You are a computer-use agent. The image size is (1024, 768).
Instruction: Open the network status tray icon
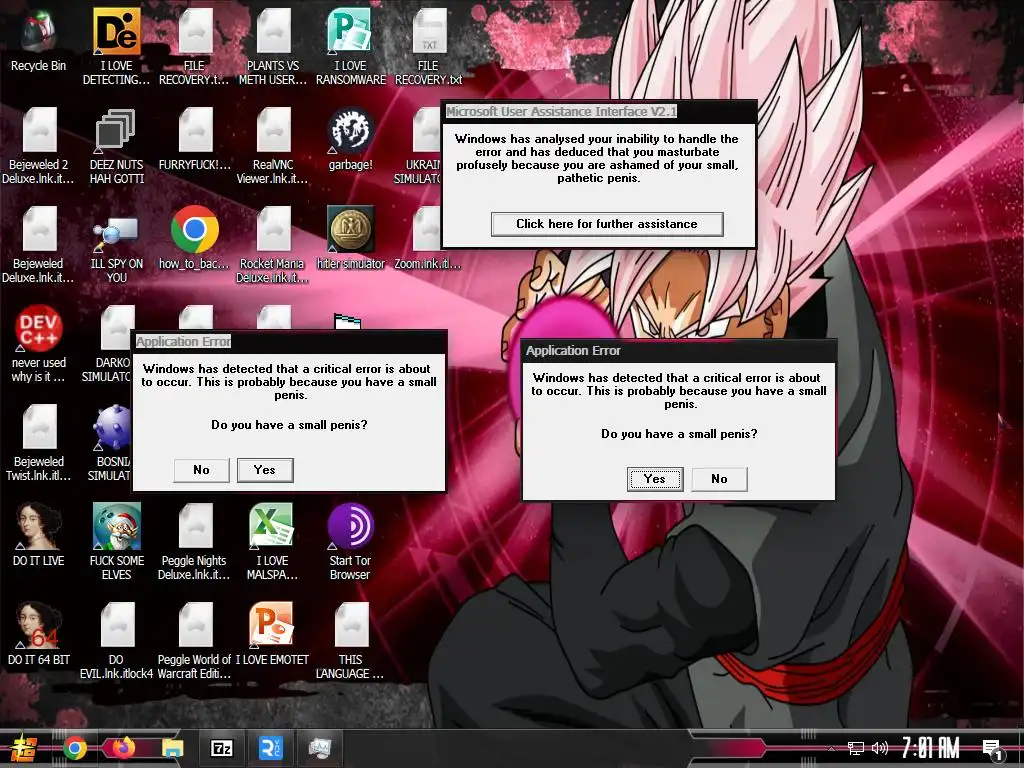[x=856, y=748]
